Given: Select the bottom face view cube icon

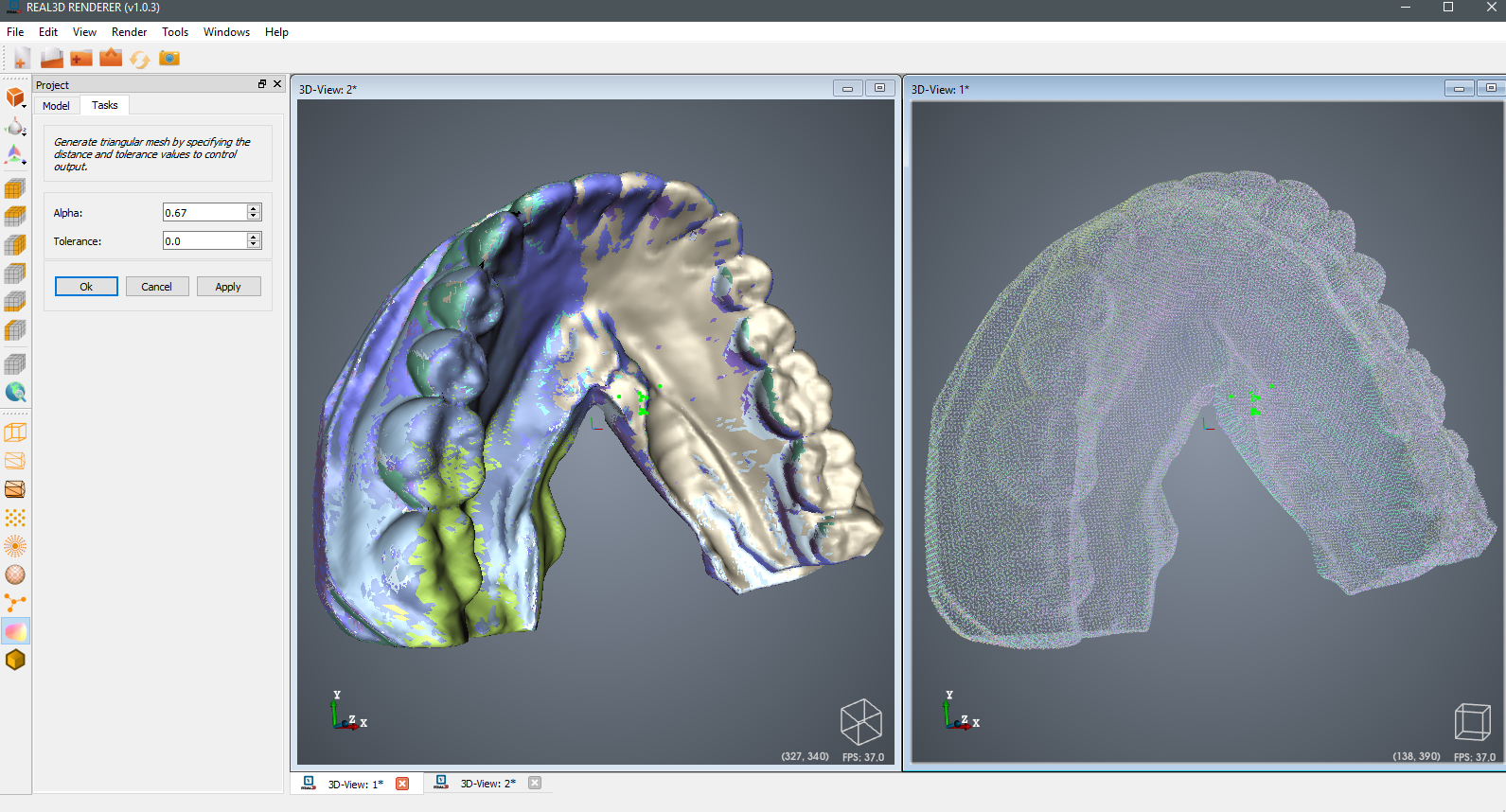Looking at the screenshot, I should tap(15, 302).
